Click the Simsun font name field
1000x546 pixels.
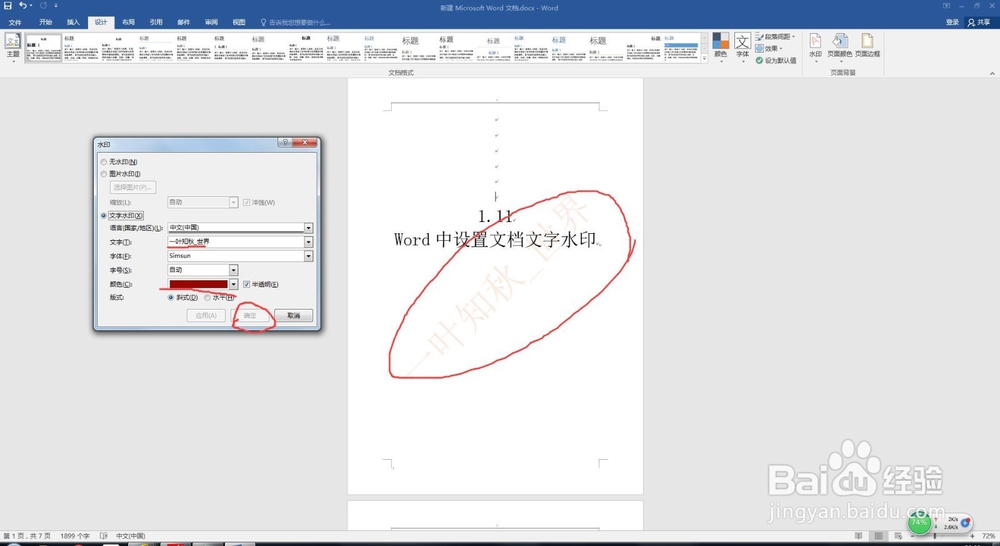click(x=235, y=256)
